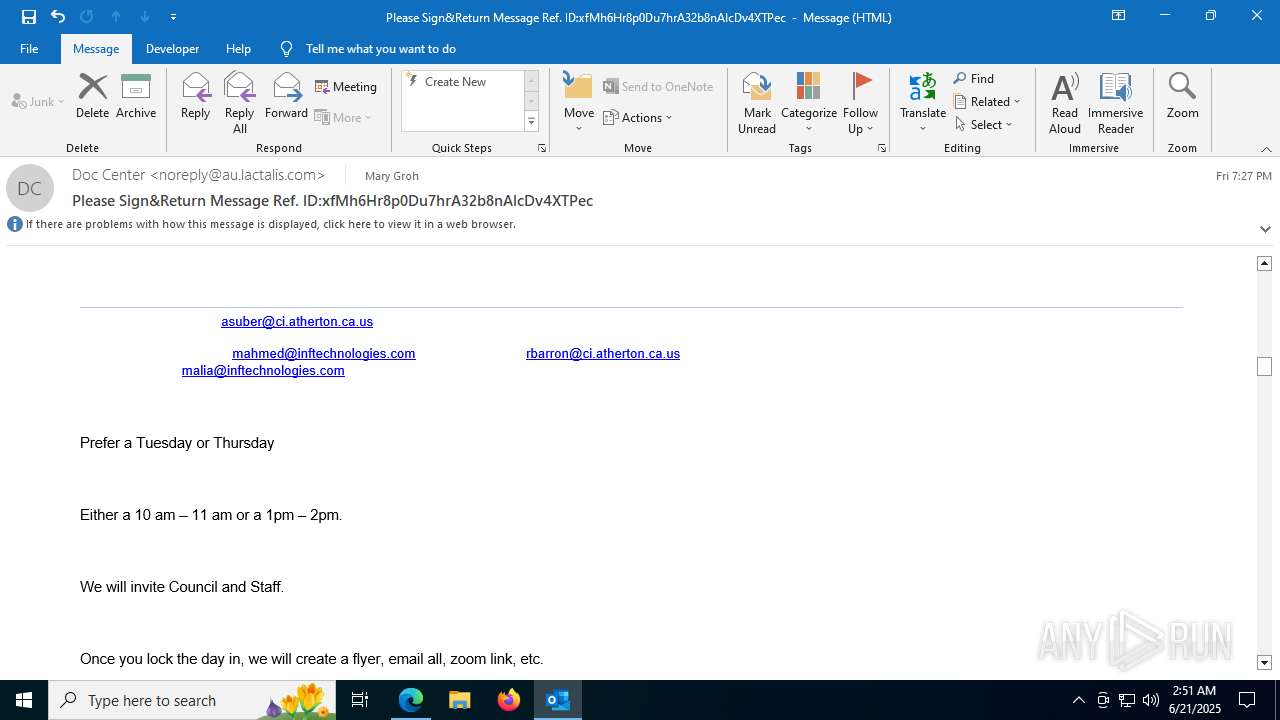This screenshot has height=720, width=1280.
Task: Click the taskbar search box
Action: (x=192, y=700)
